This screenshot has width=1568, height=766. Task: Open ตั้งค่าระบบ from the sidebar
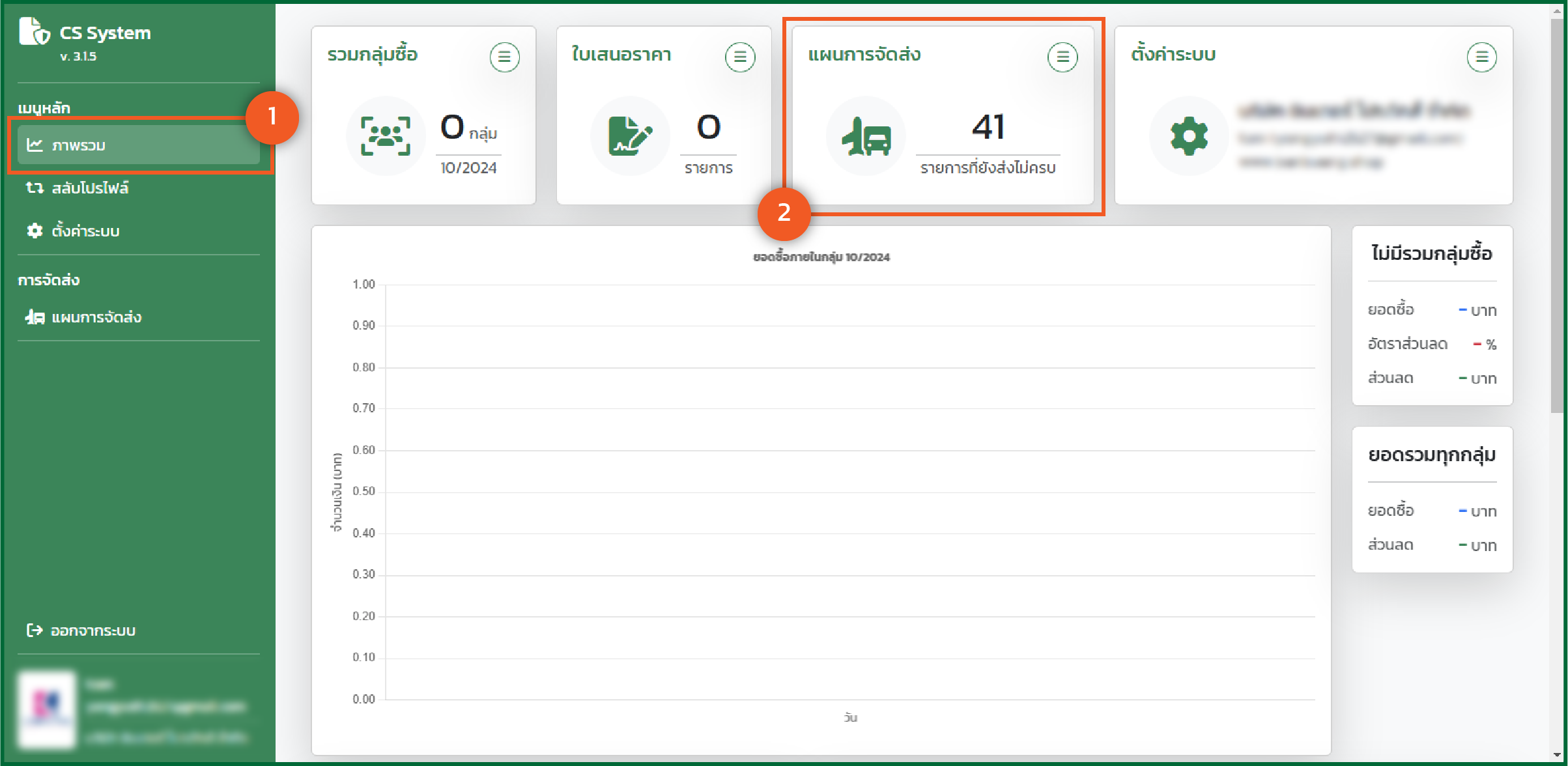(x=85, y=231)
